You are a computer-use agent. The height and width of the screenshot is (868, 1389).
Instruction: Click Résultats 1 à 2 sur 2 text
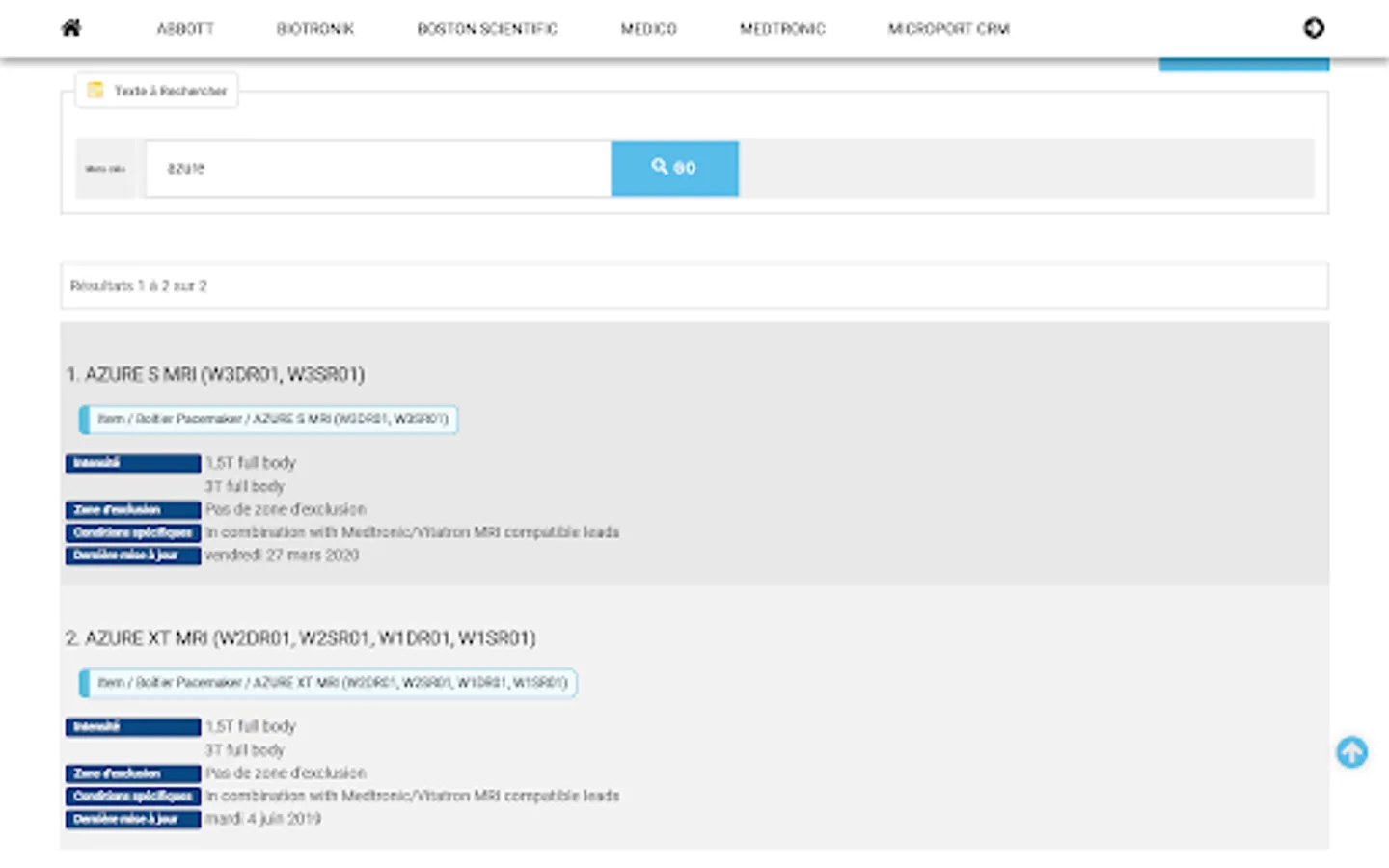point(139,285)
